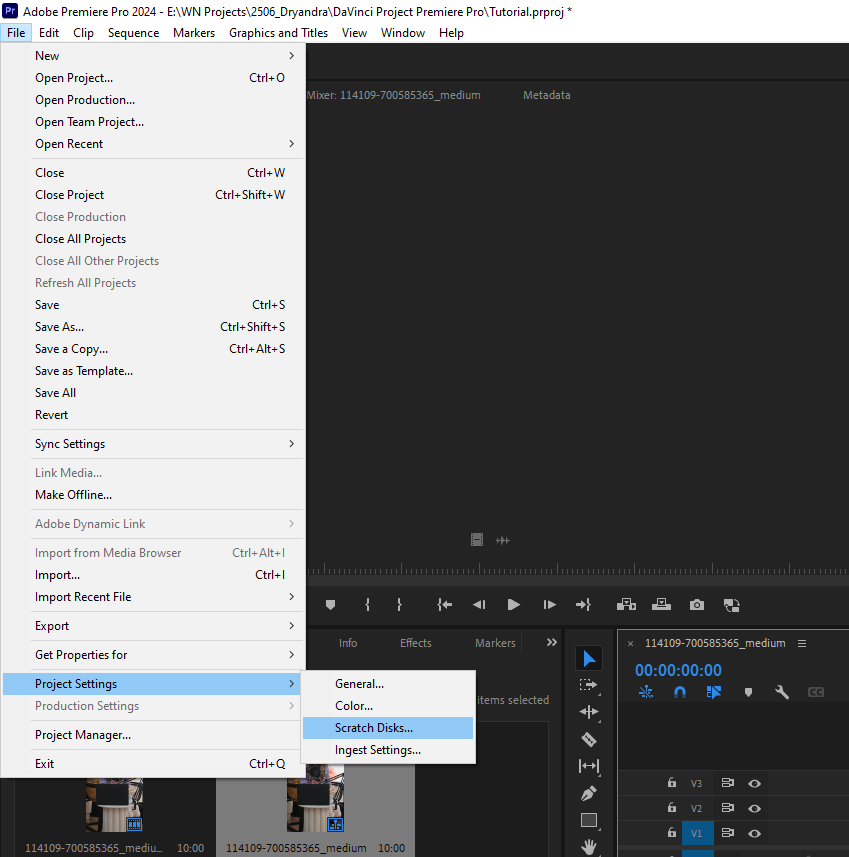Toggle Snap in timeline

pyautogui.click(x=680, y=692)
